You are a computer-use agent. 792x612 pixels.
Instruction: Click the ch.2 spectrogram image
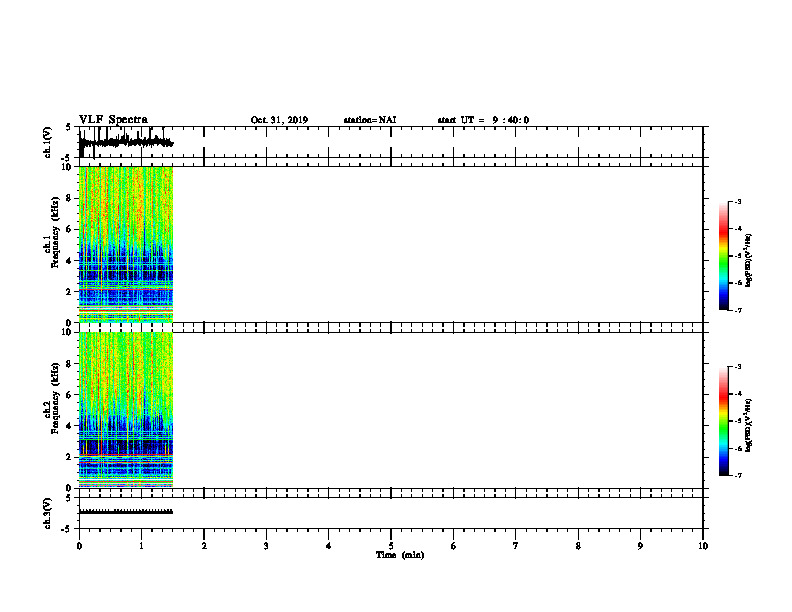pyautogui.click(x=126, y=410)
